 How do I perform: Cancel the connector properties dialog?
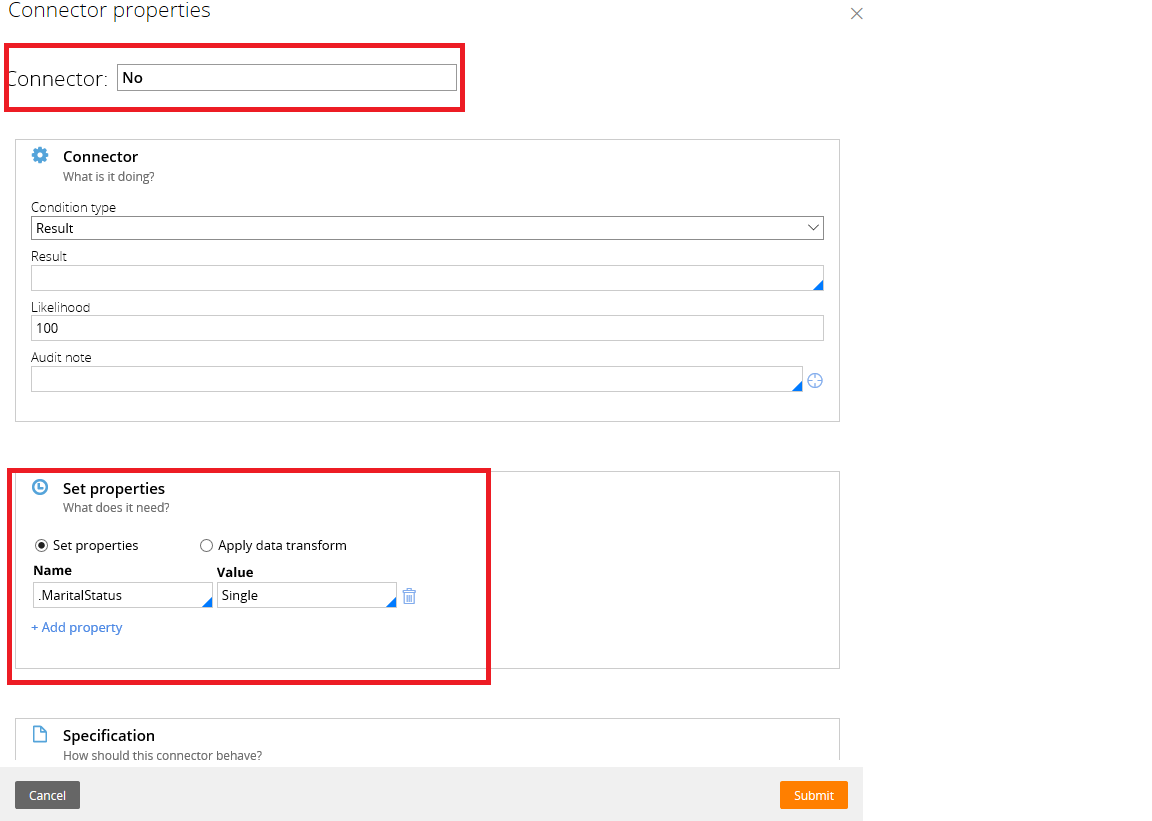tap(47, 795)
